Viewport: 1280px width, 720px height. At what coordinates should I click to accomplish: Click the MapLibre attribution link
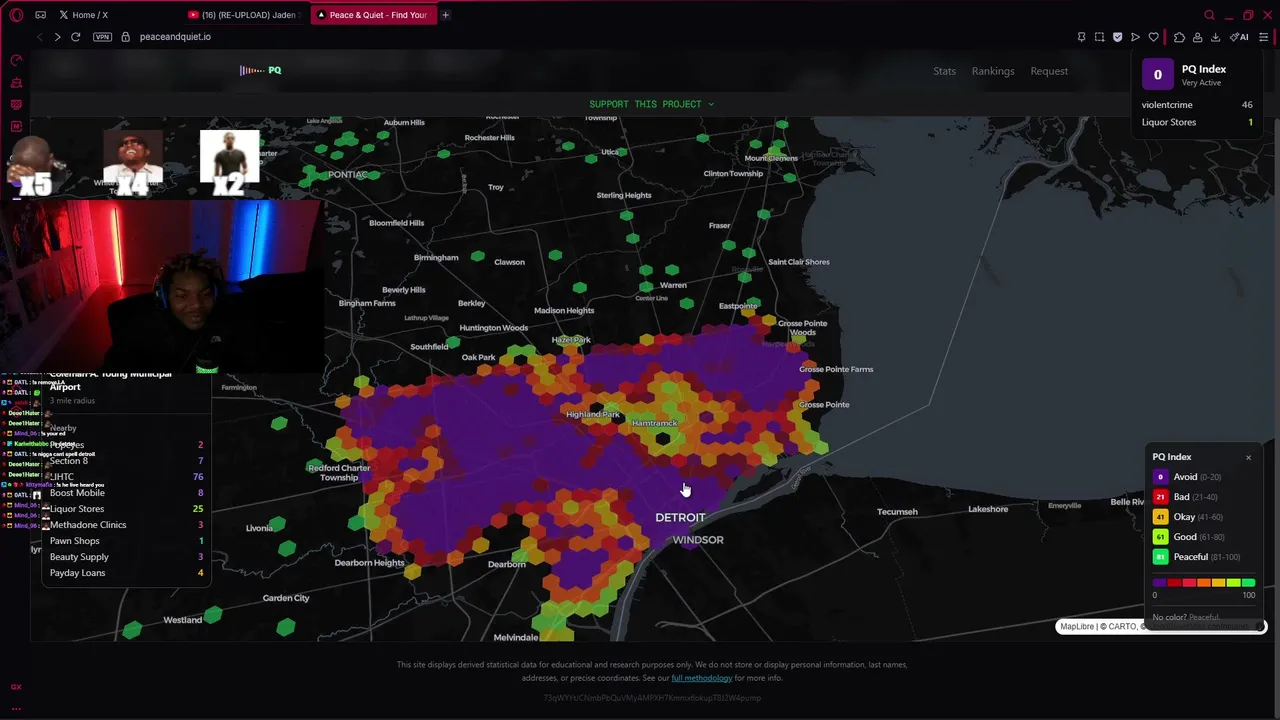point(1077,627)
